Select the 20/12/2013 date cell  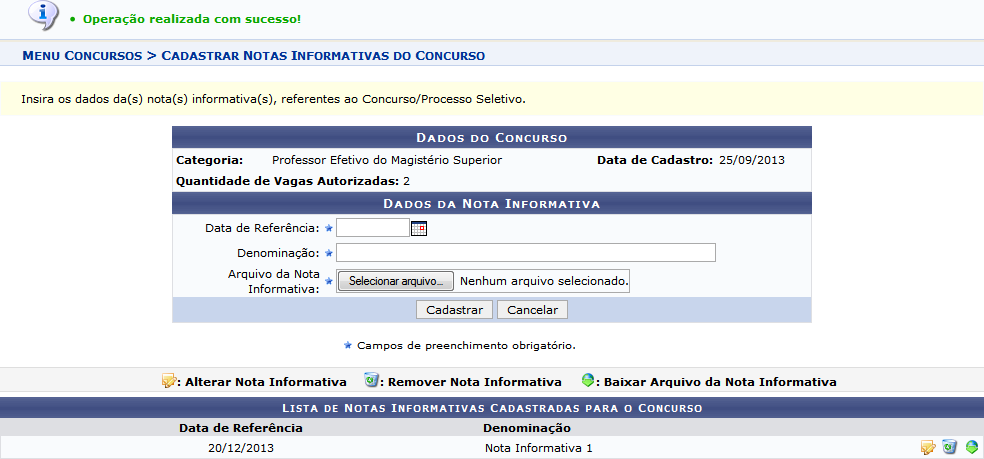[x=240, y=448]
